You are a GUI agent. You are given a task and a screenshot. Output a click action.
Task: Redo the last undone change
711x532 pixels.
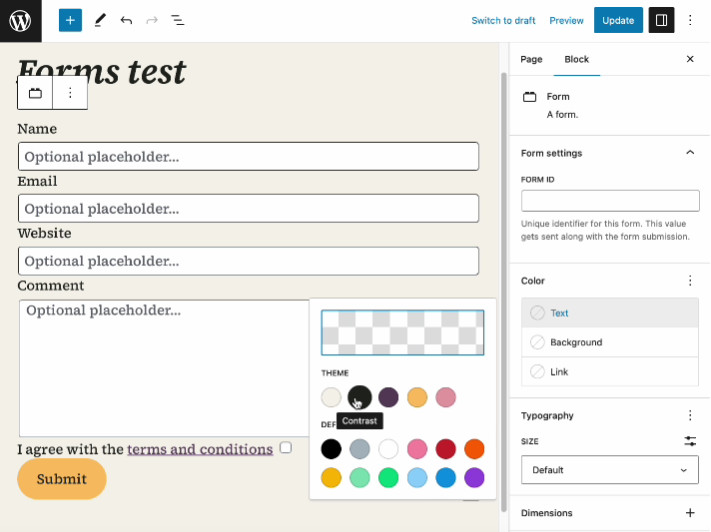click(x=151, y=20)
